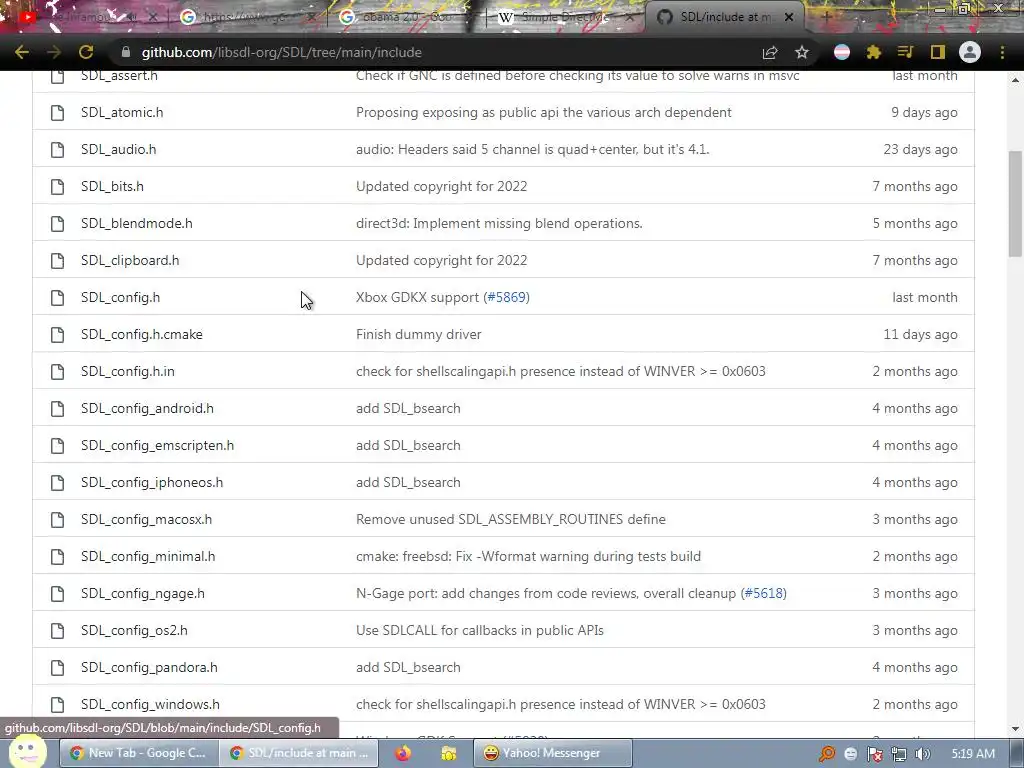Click the file icon beside SDL_config_windows.h
Screen dimensions: 1024x768
coord(57,705)
